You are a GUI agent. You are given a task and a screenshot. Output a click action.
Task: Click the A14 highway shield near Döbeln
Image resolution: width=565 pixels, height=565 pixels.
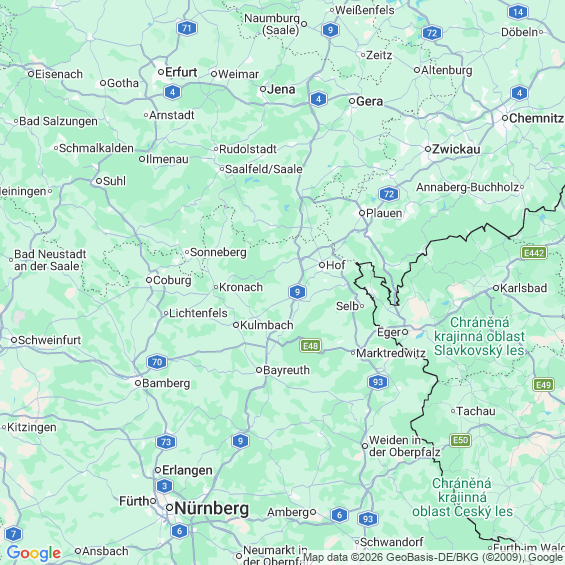point(518,12)
